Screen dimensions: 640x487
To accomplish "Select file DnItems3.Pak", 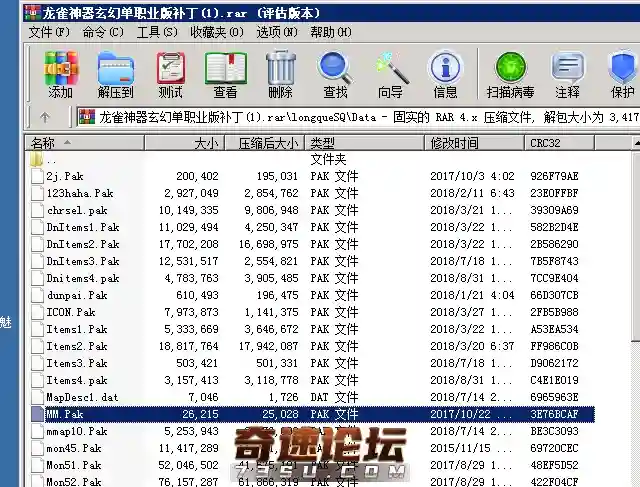I will click(83, 261).
